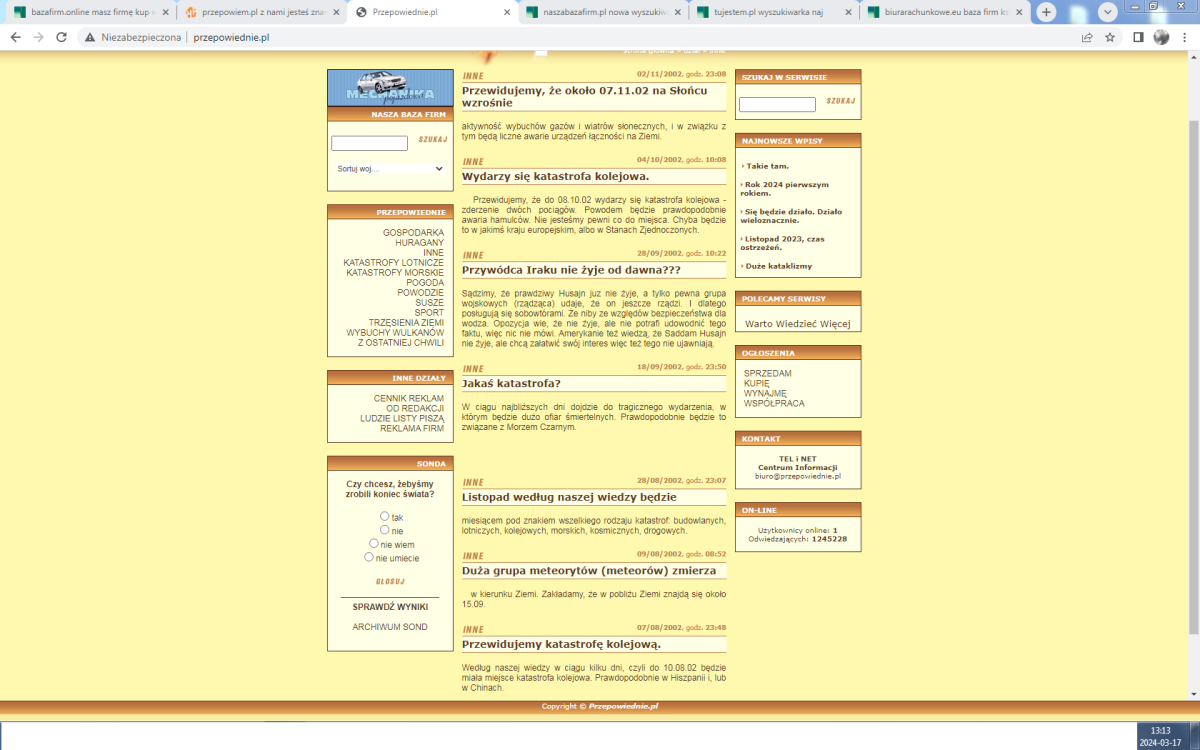Click the share page icon in address bar
This screenshot has width=1200, height=750.
(1087, 37)
